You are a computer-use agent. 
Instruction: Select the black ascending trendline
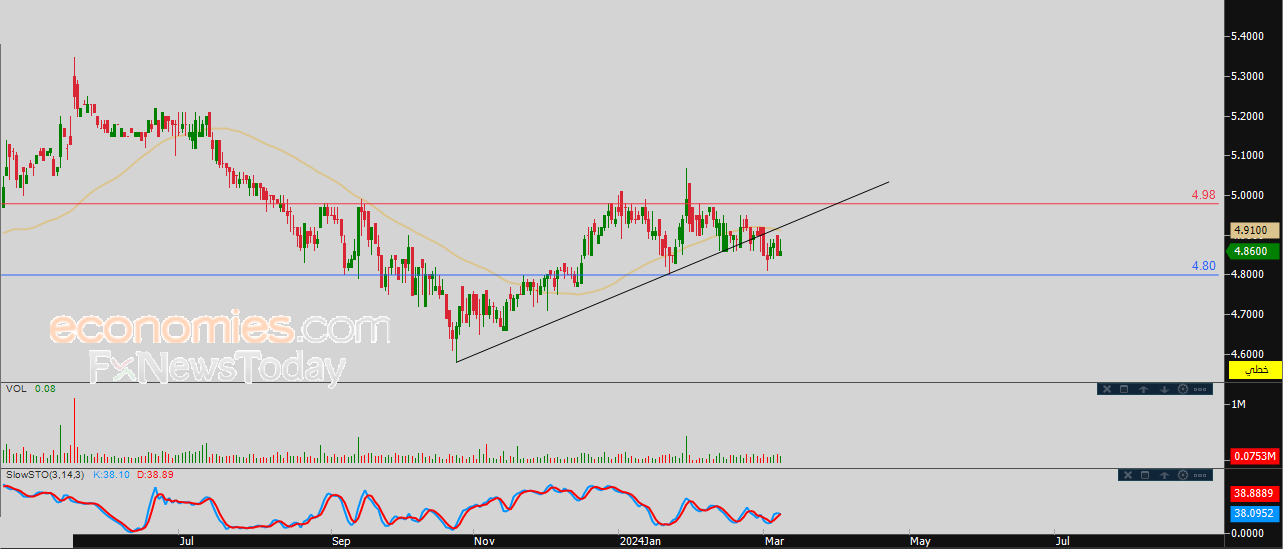[x=672, y=271]
